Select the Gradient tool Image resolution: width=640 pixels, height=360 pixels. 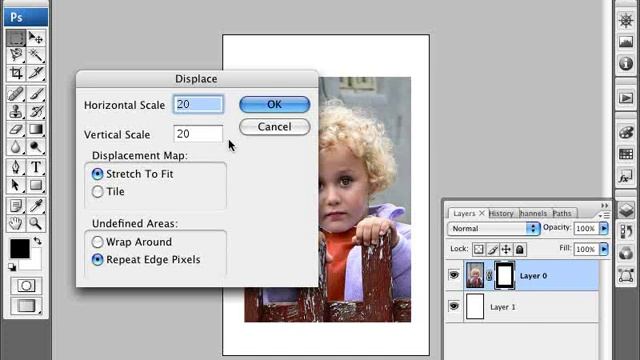[x=36, y=129]
